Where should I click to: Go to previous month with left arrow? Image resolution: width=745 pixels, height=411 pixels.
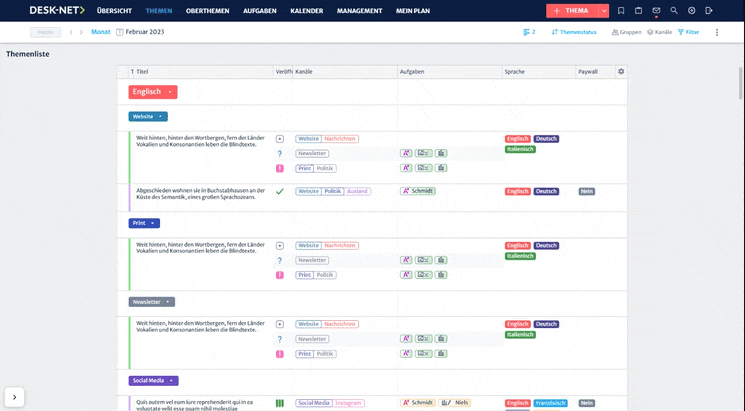click(x=71, y=32)
